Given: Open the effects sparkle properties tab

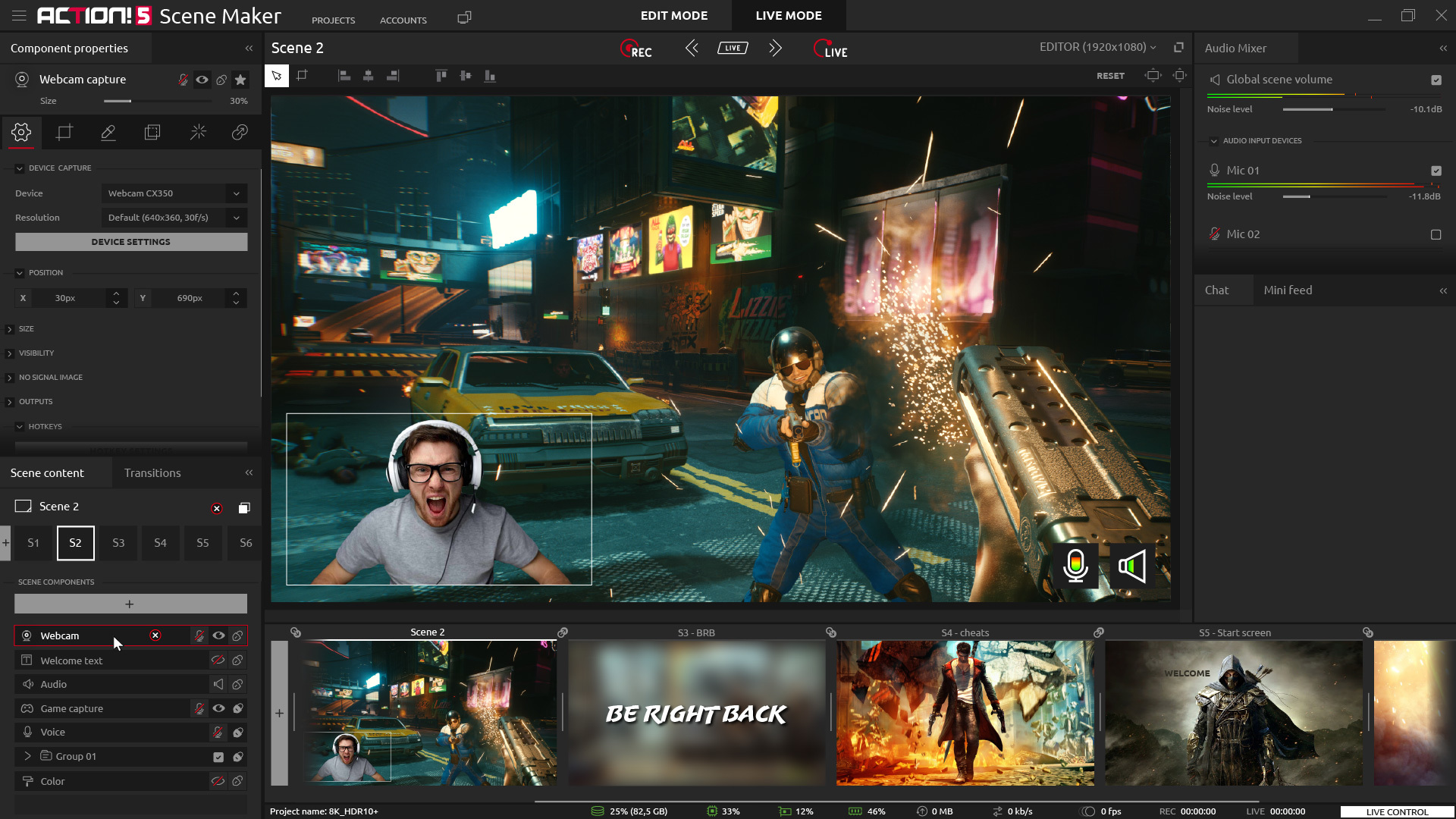Looking at the screenshot, I should 198,132.
